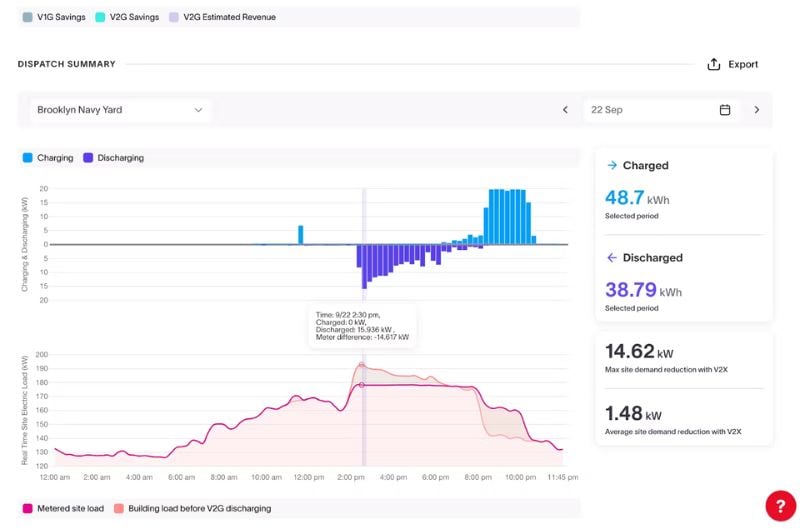Toggle the V2G Estimated Revenue legend item
Screen dimensions: 800x529
(222, 17)
